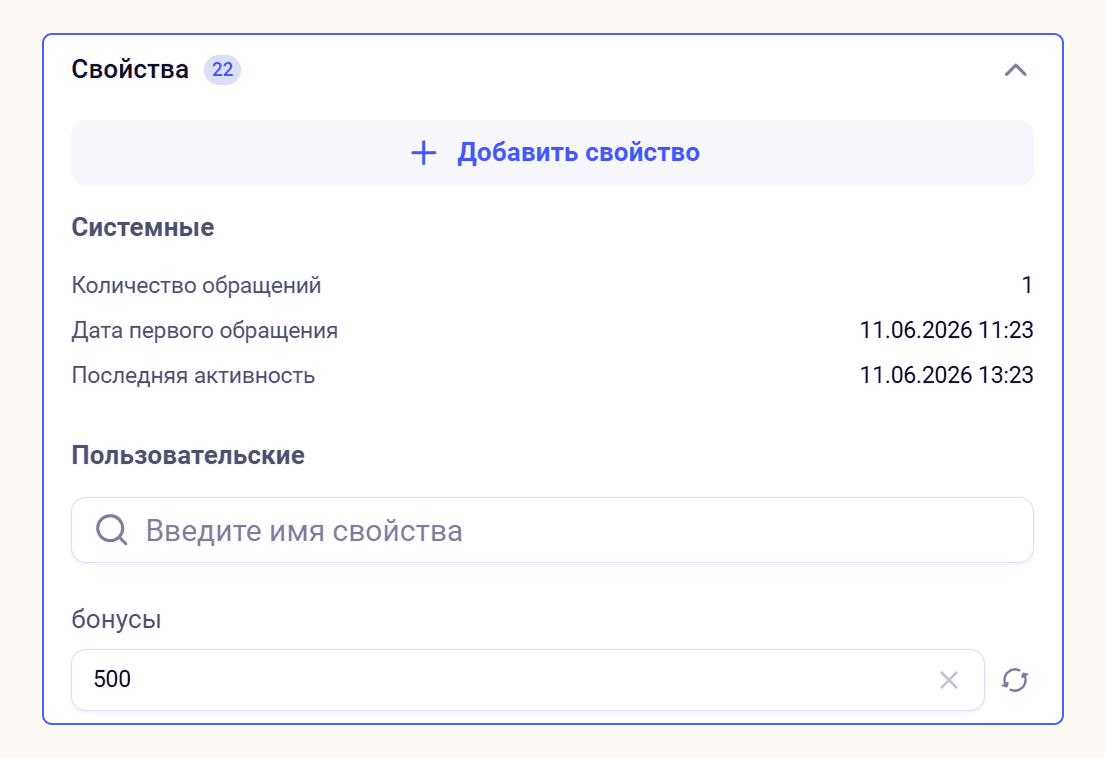Image resolution: width=1105 pixels, height=758 pixels.
Task: Click the бонусы property label
Action: tap(116, 619)
